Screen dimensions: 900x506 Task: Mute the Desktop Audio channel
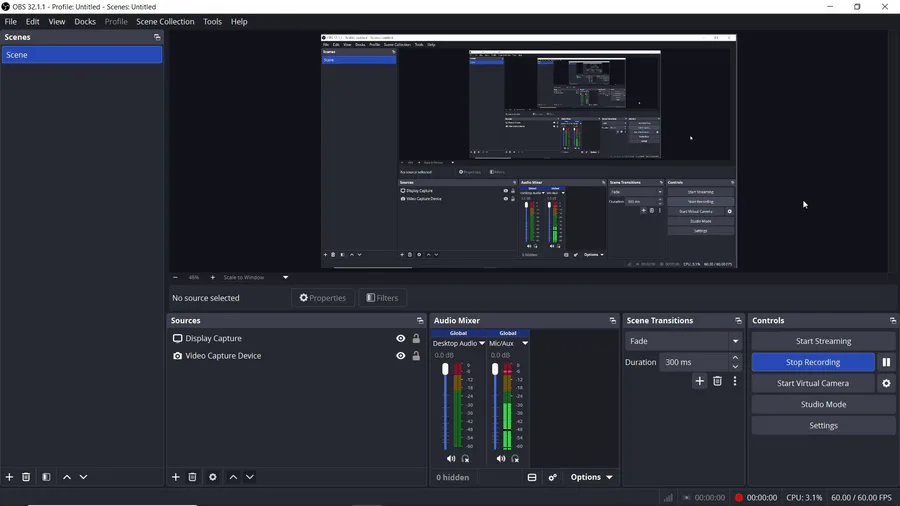(451, 458)
